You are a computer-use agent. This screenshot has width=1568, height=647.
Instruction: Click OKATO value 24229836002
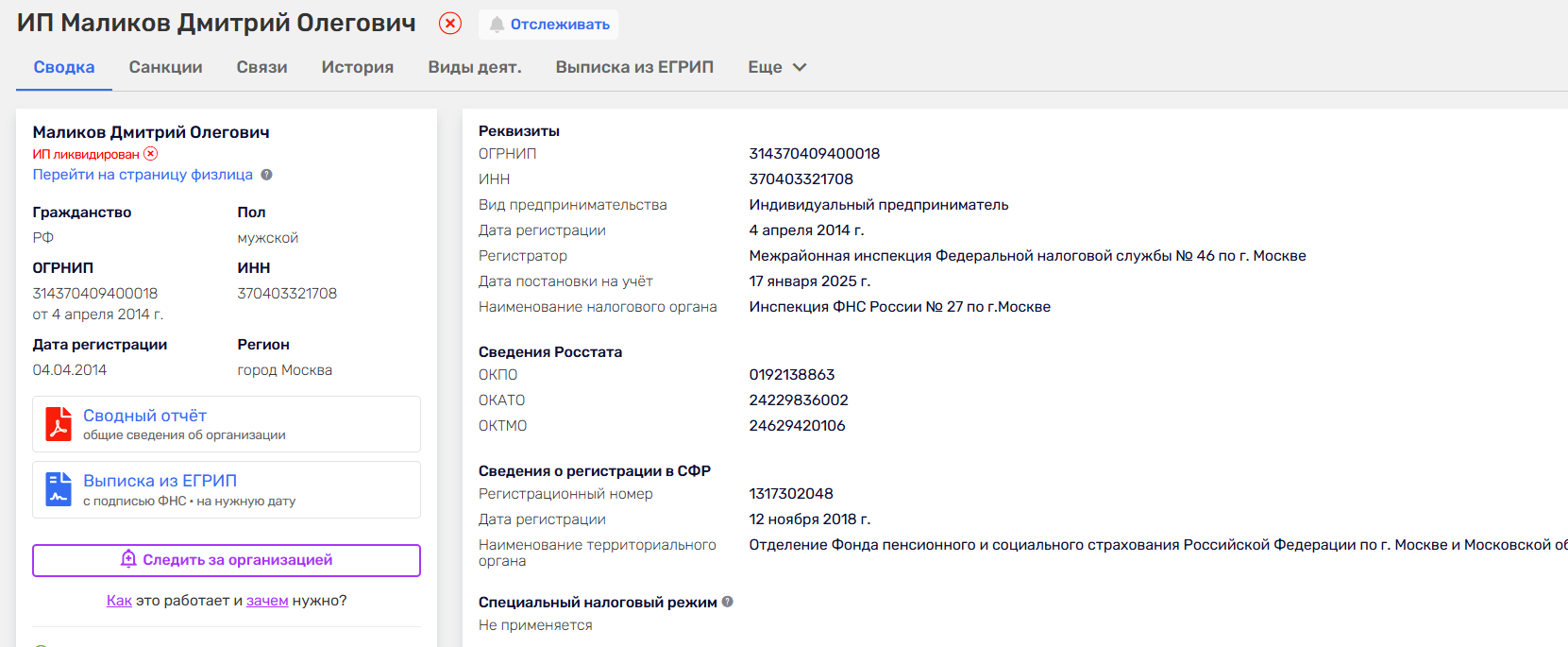pos(799,400)
